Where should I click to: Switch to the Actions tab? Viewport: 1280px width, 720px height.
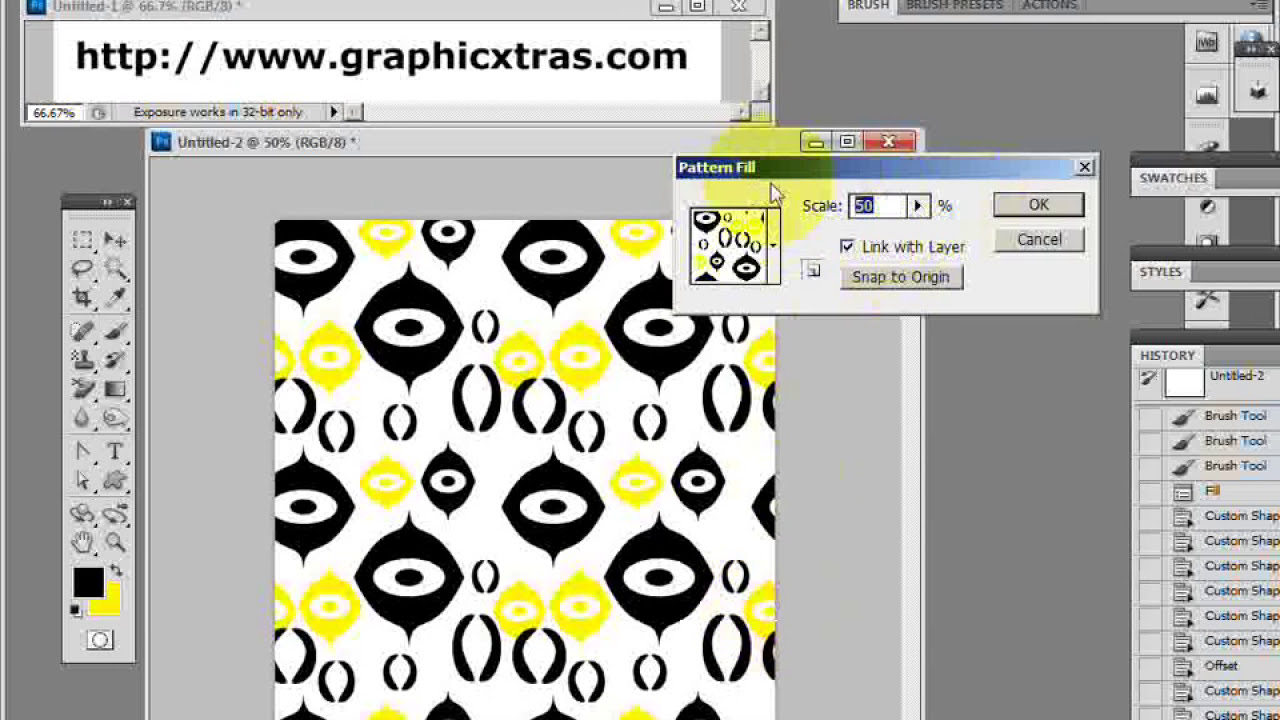coord(1049,6)
